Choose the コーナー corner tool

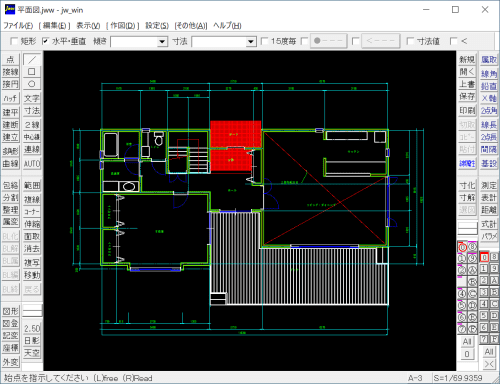pyautogui.click(x=32, y=212)
